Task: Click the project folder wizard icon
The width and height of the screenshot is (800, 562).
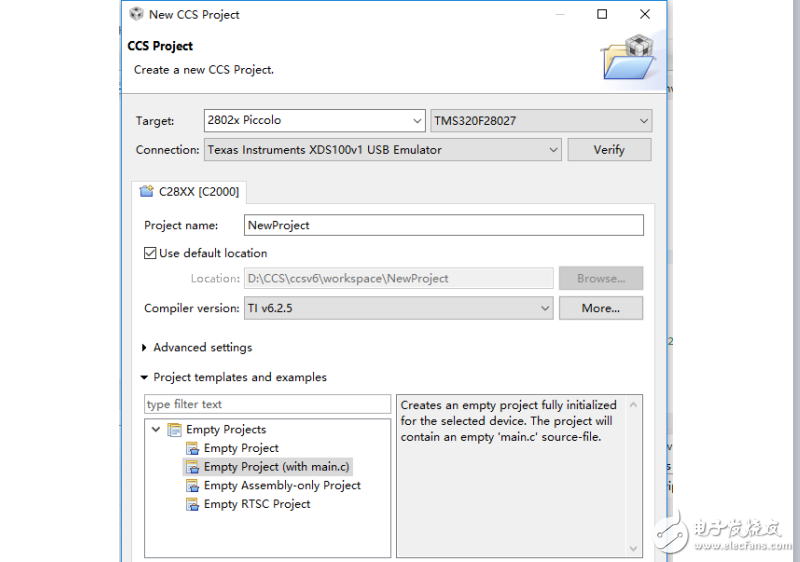Action: (629, 57)
